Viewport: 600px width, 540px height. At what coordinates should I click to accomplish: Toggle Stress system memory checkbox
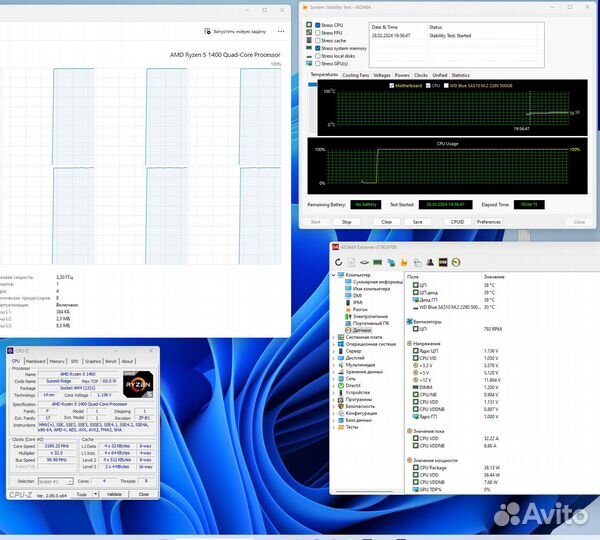coord(318,48)
